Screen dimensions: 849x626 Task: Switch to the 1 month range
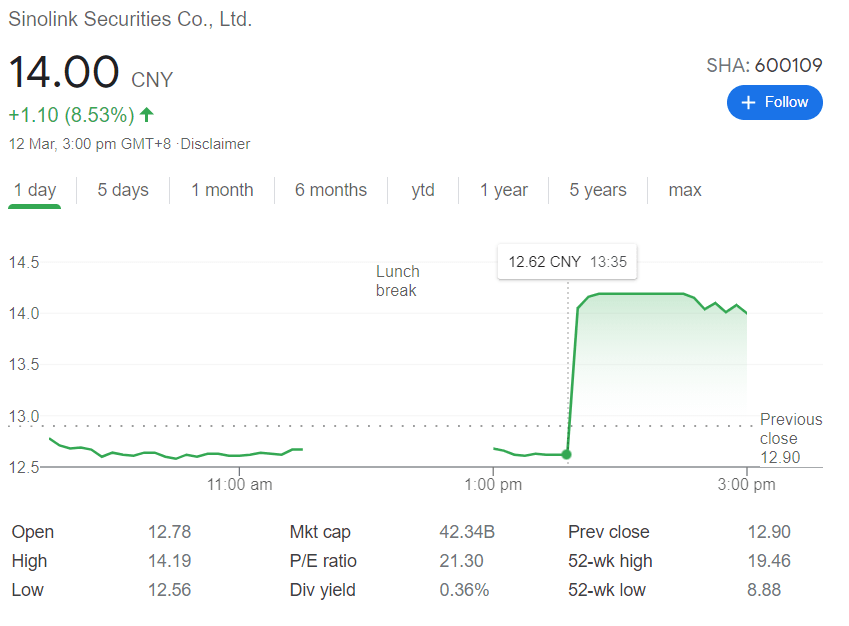click(222, 190)
